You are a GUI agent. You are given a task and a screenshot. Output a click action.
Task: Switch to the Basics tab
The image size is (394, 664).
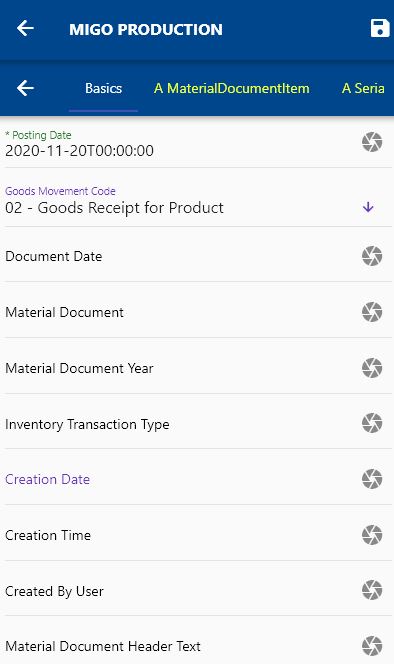coord(103,88)
